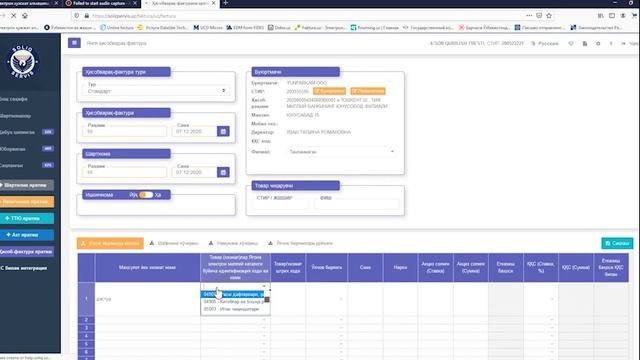The height and width of the screenshot is (360, 640).
Task: Switch language via Русский selector
Action: click(545, 43)
